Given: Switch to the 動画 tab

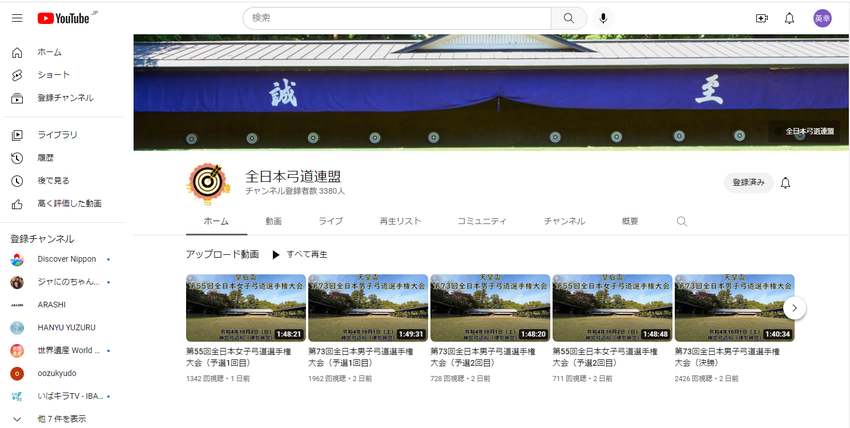Looking at the screenshot, I should [x=273, y=222].
